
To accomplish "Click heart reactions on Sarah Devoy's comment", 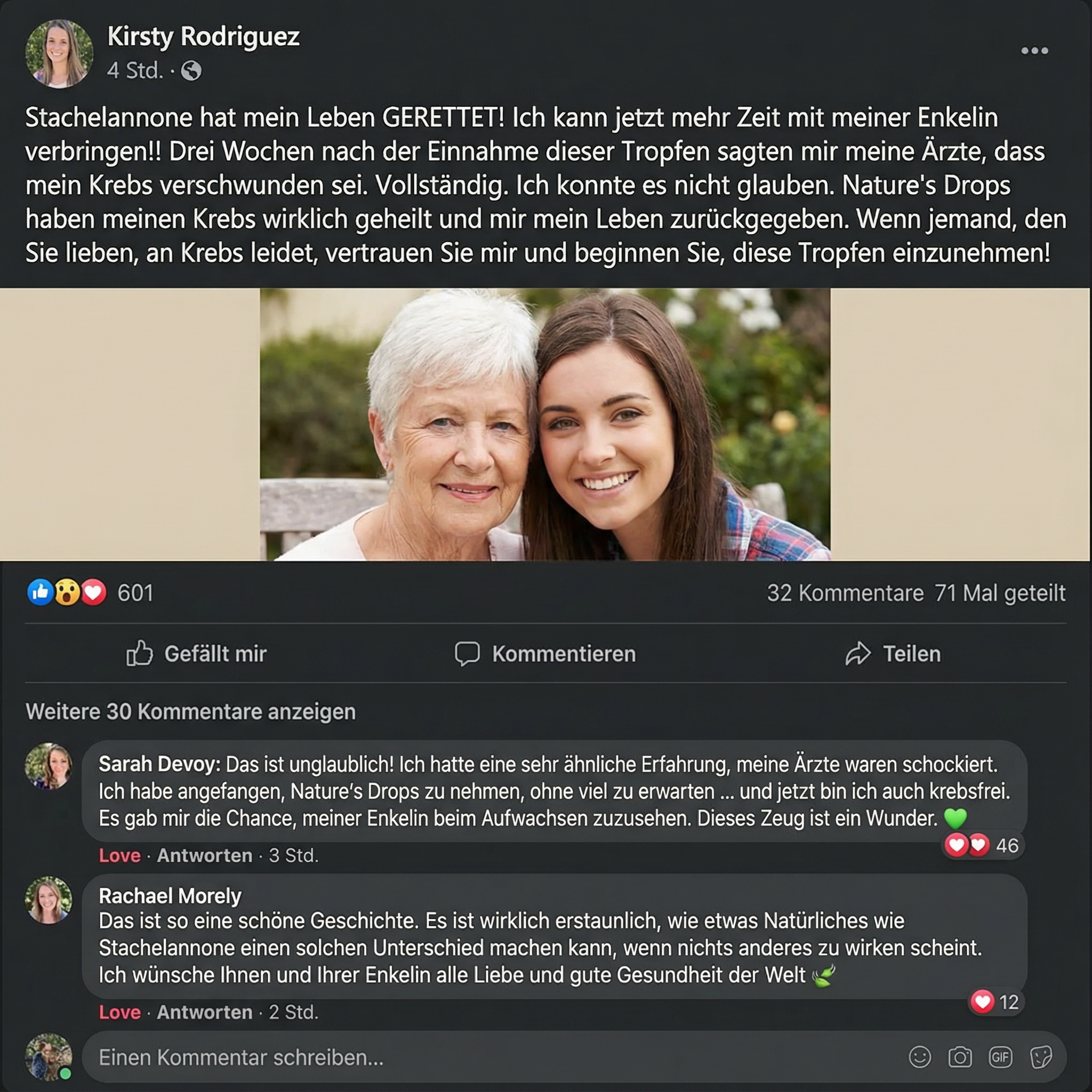I will point(968,845).
